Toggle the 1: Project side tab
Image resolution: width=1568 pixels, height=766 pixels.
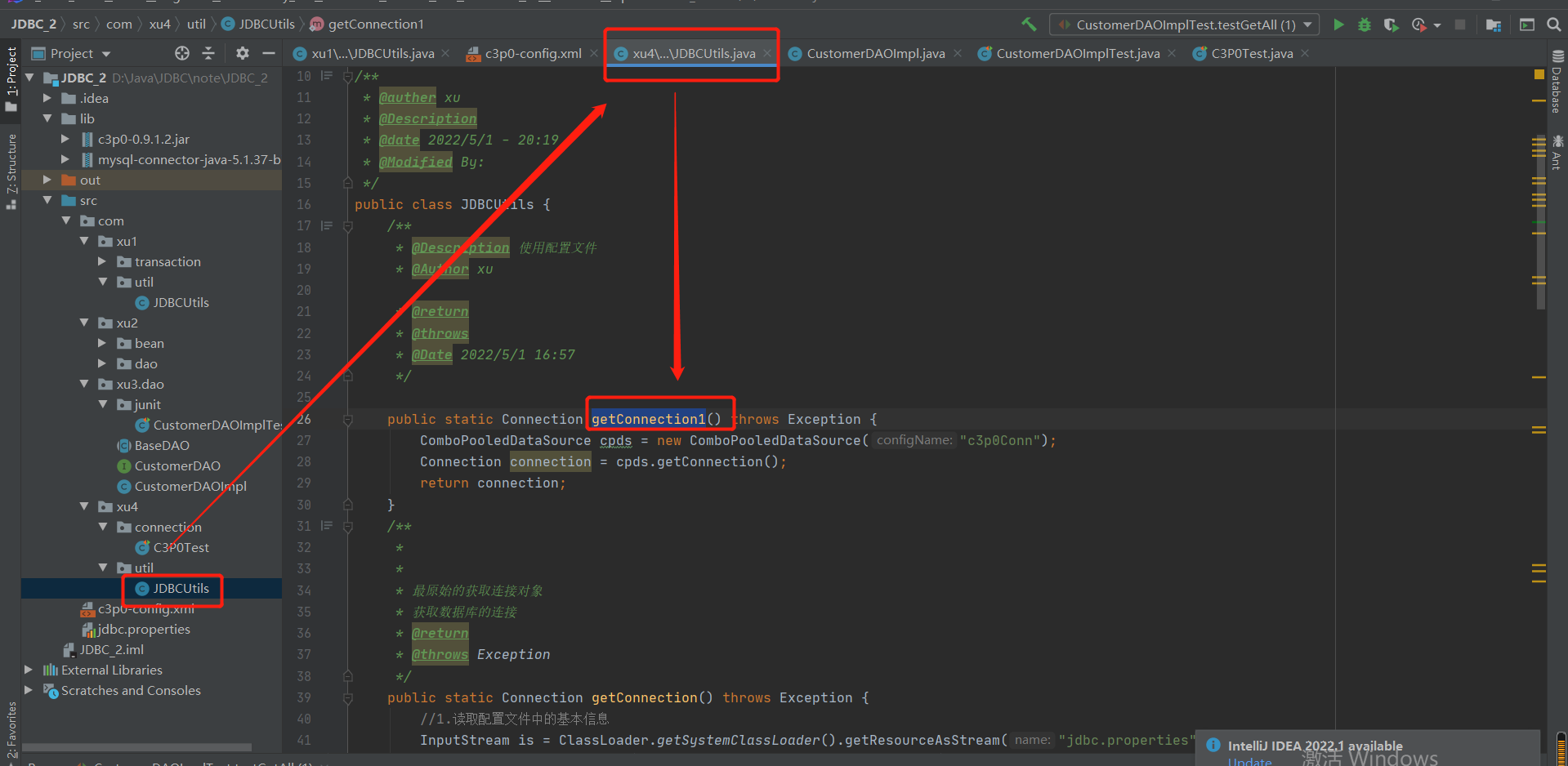click(11, 78)
